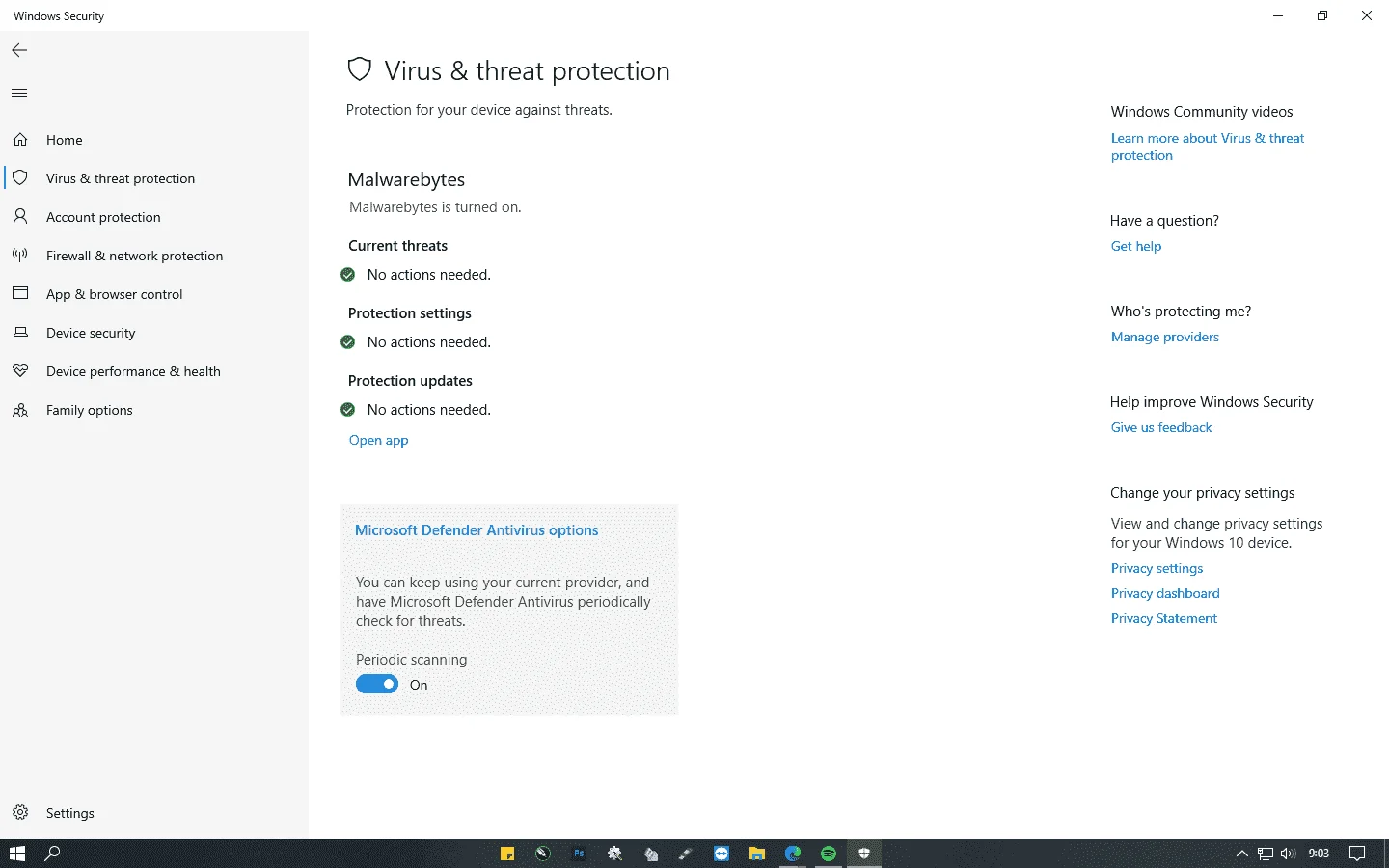Open Microsoft Edge from the taskbar
The height and width of the screenshot is (868, 1389).
(793, 854)
